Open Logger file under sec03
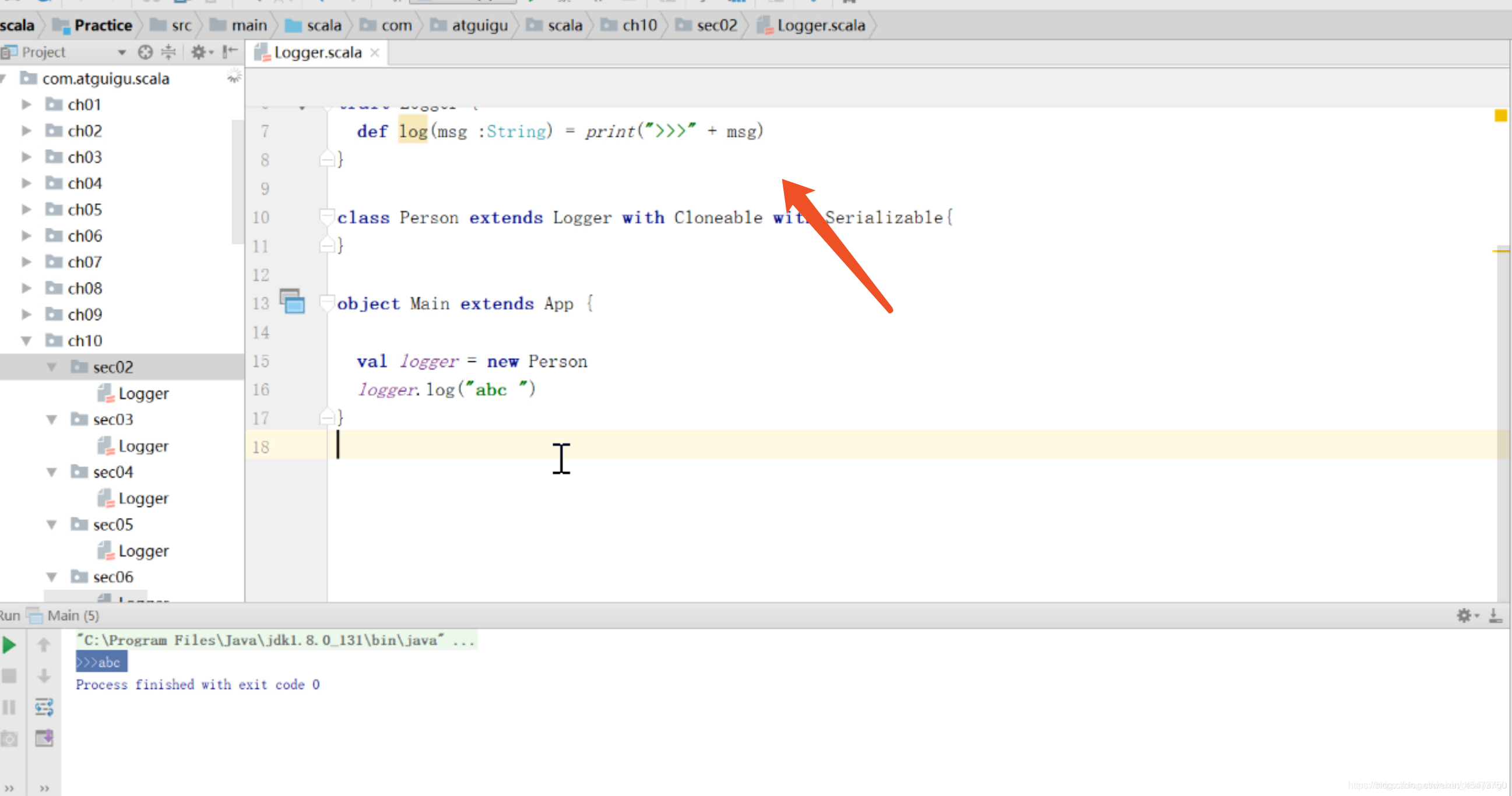Viewport: 1512px width, 796px height. click(143, 446)
